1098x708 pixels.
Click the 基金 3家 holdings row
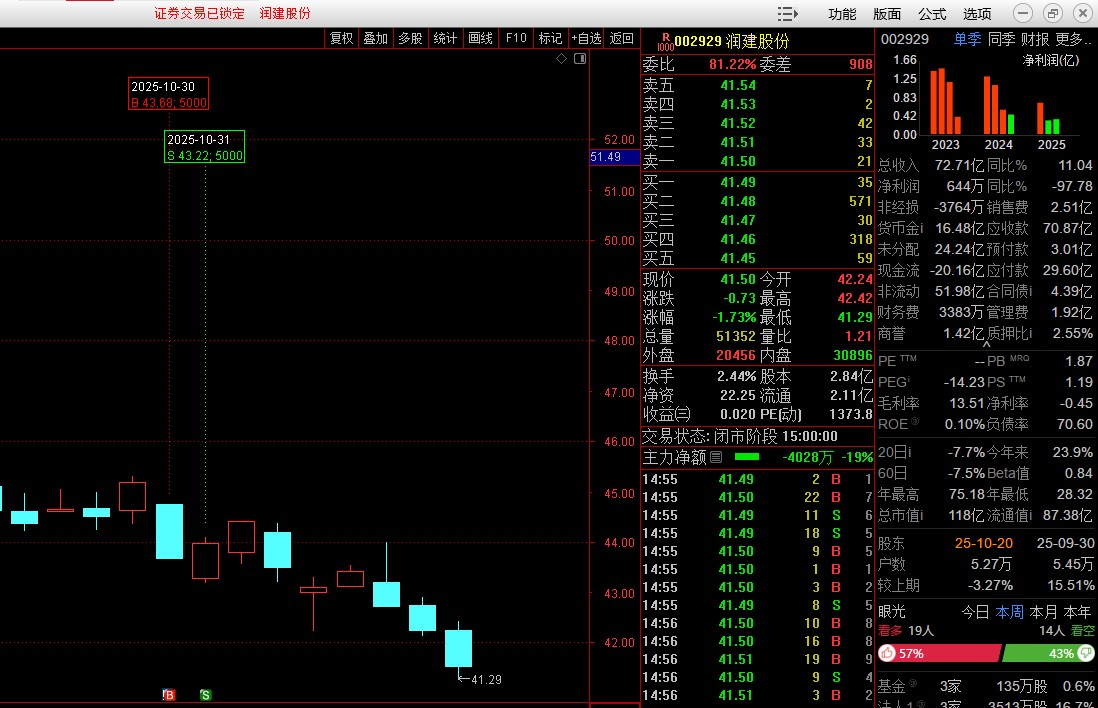[x=985, y=686]
